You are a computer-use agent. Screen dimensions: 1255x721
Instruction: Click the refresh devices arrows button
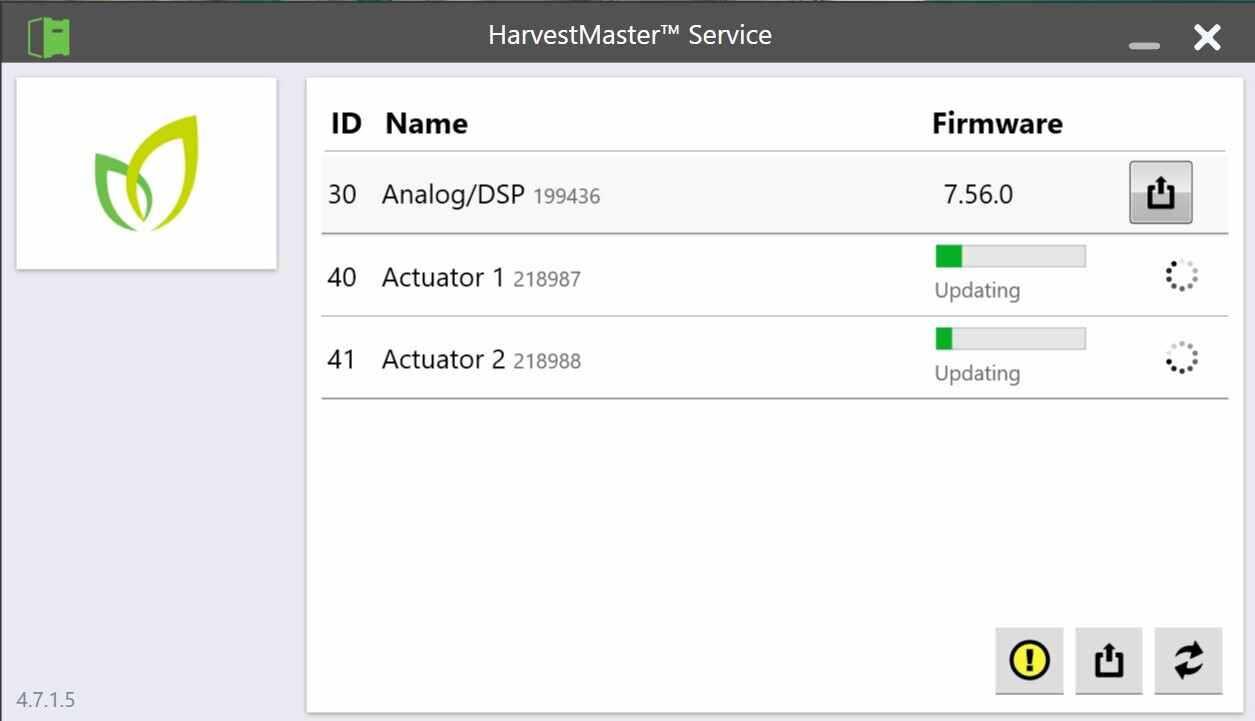[x=1188, y=661]
